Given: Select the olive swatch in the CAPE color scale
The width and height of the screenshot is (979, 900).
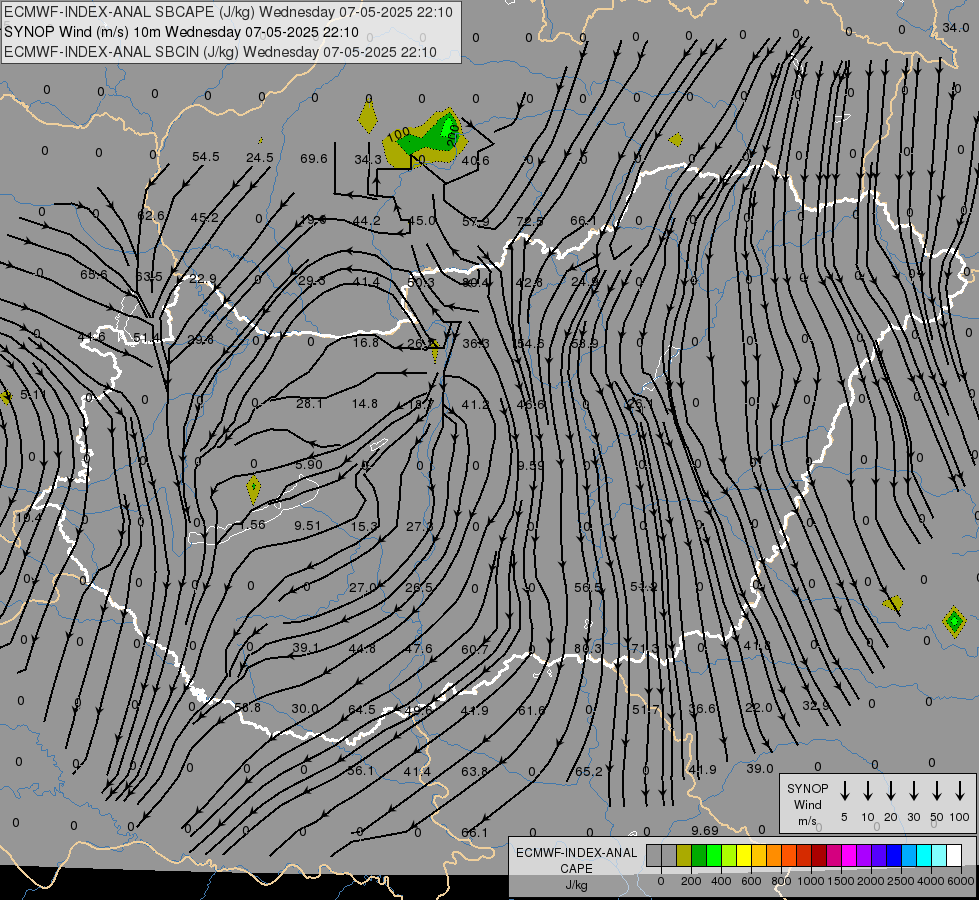Looking at the screenshot, I should tap(684, 856).
